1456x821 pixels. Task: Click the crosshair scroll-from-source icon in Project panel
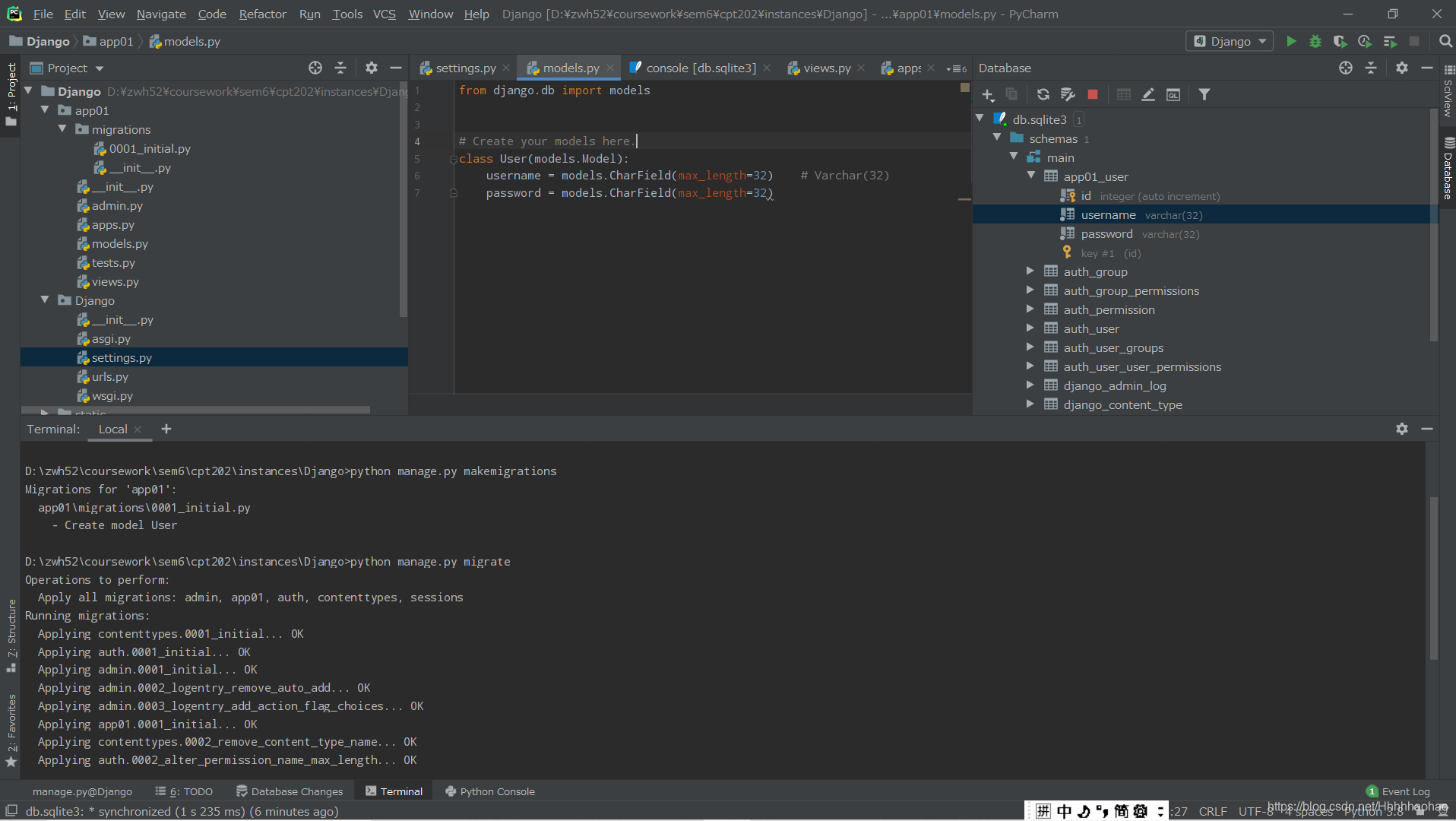[x=315, y=68]
